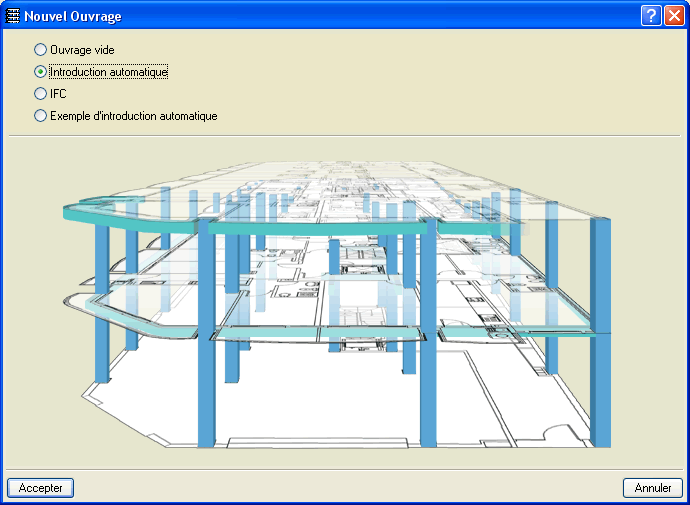Viewport: 690px width, 505px height.
Task: Click the 3D building structure preview image
Action: (x=337, y=304)
